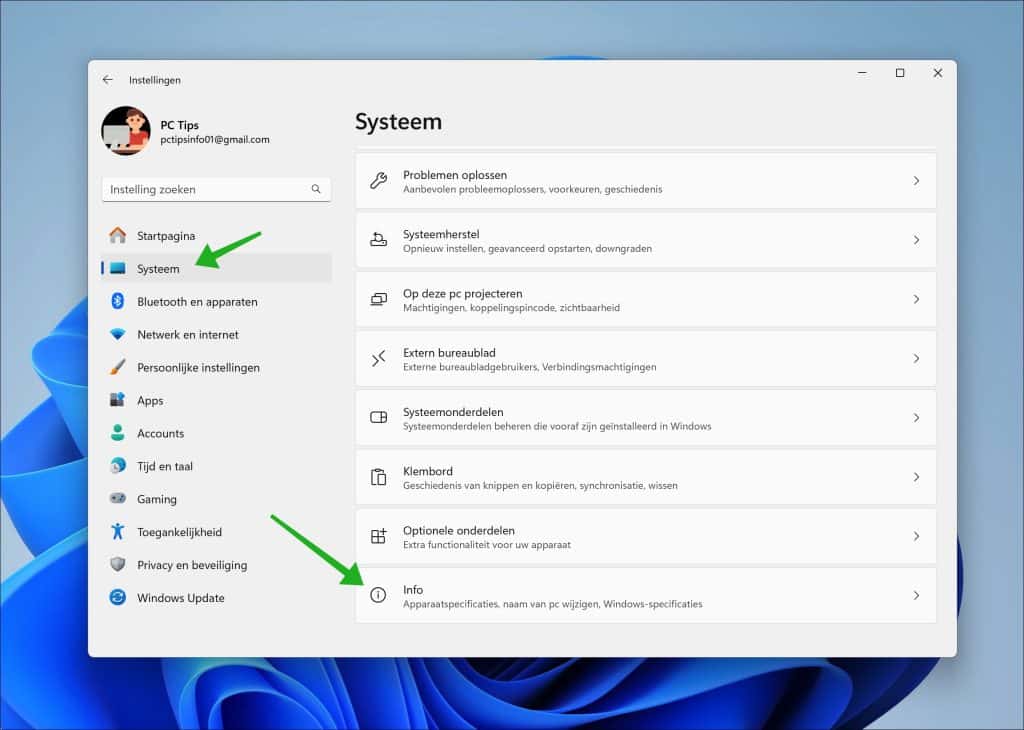Click the Toegankelijkheid accessibility icon
The image size is (1024, 730).
(118, 532)
